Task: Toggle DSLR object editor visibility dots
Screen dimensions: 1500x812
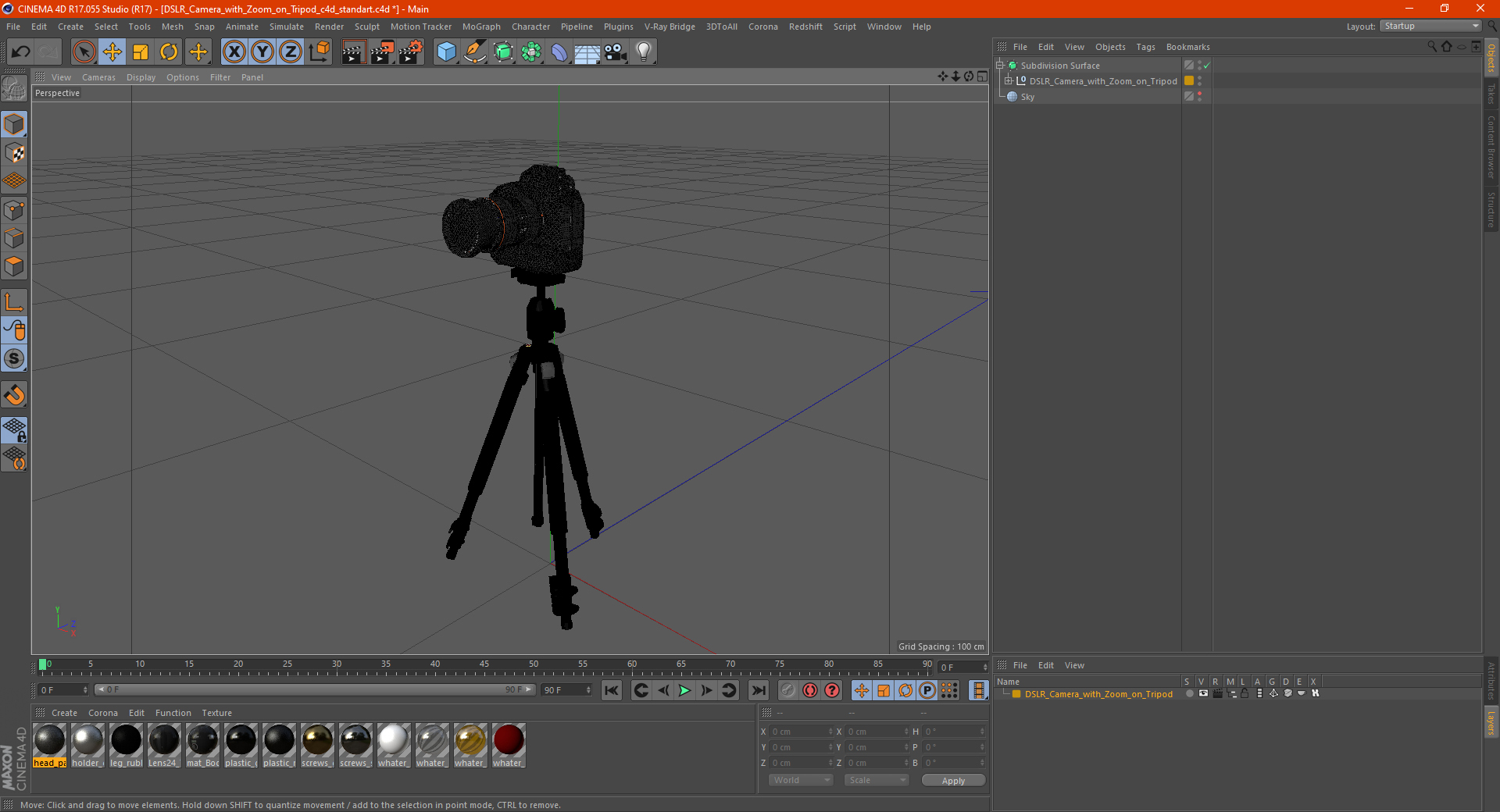Action: pyautogui.click(x=1199, y=80)
